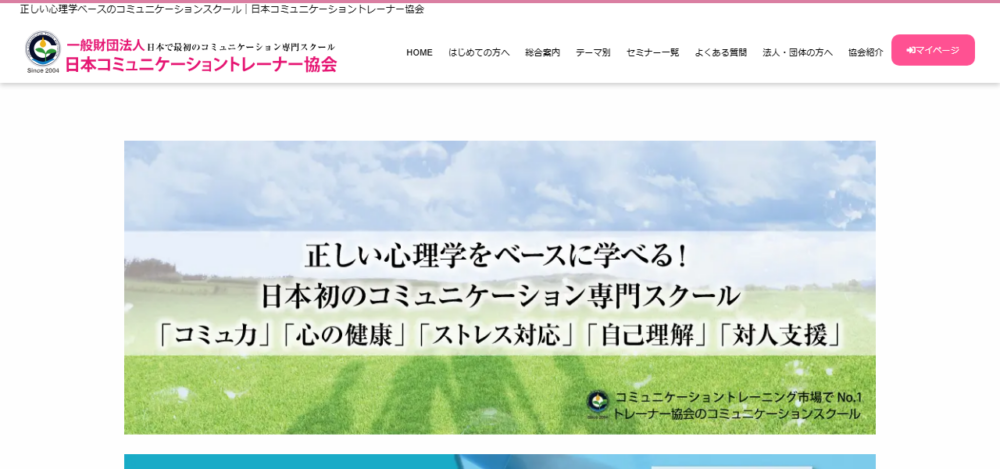Open the テーマ別 menu item

[x=593, y=53]
